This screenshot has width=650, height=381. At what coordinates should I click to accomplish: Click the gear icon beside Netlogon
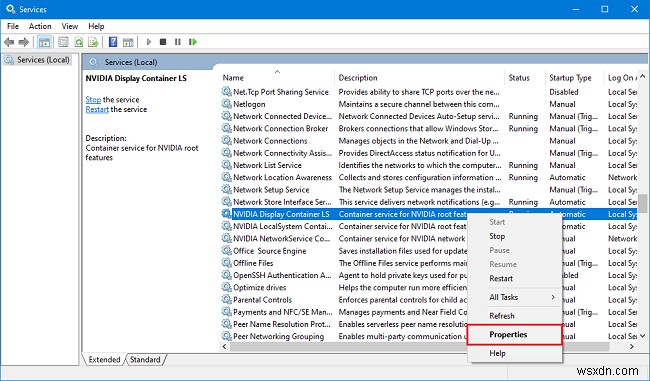click(x=226, y=104)
